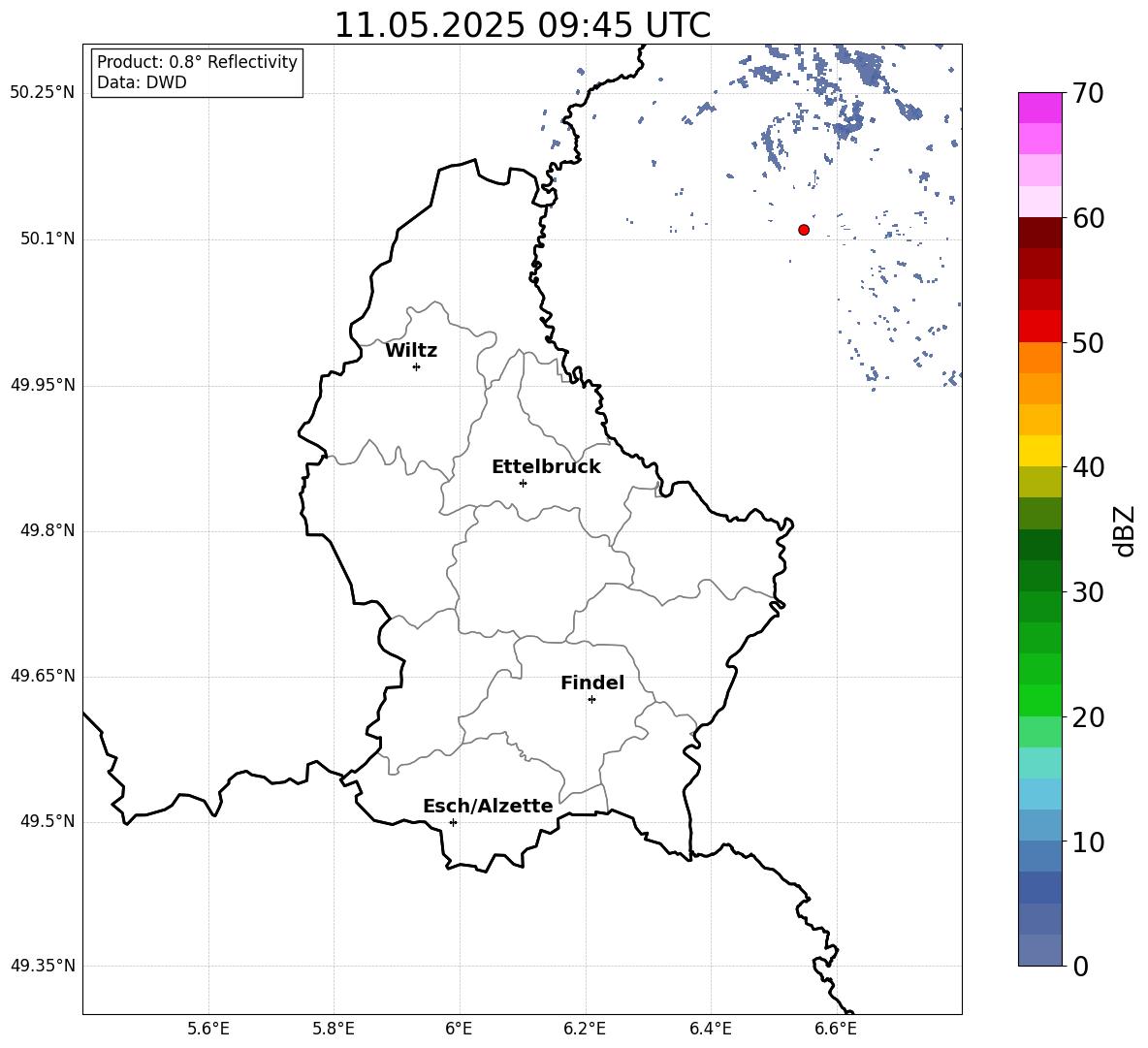Click the red radar site marker dot
The image size is (1148, 1048).
pyautogui.click(x=804, y=230)
